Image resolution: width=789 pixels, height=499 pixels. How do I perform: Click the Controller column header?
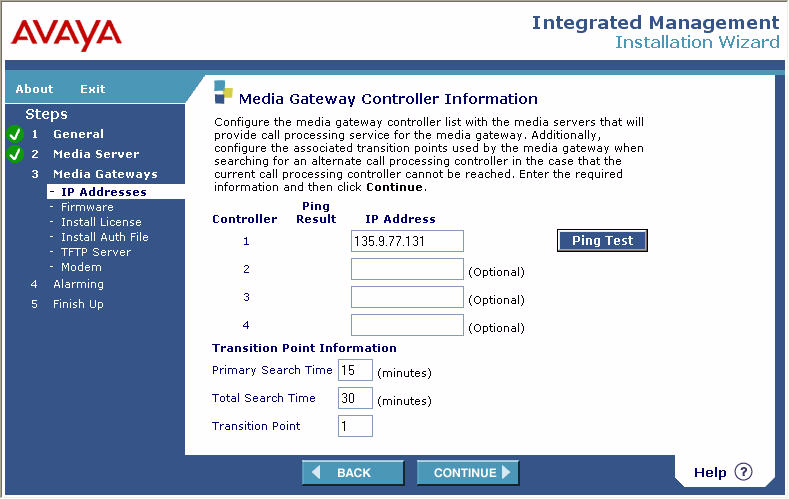(x=245, y=219)
